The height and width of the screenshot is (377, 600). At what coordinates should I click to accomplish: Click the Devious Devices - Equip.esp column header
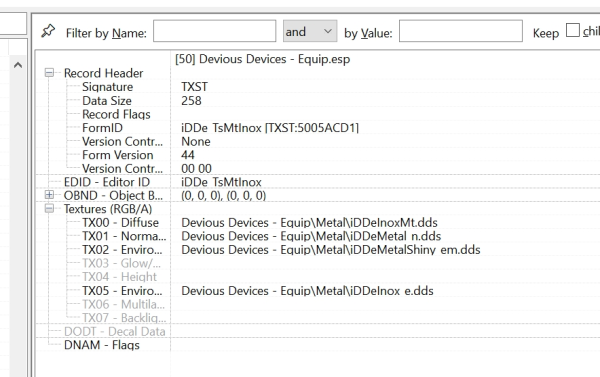click(262, 59)
